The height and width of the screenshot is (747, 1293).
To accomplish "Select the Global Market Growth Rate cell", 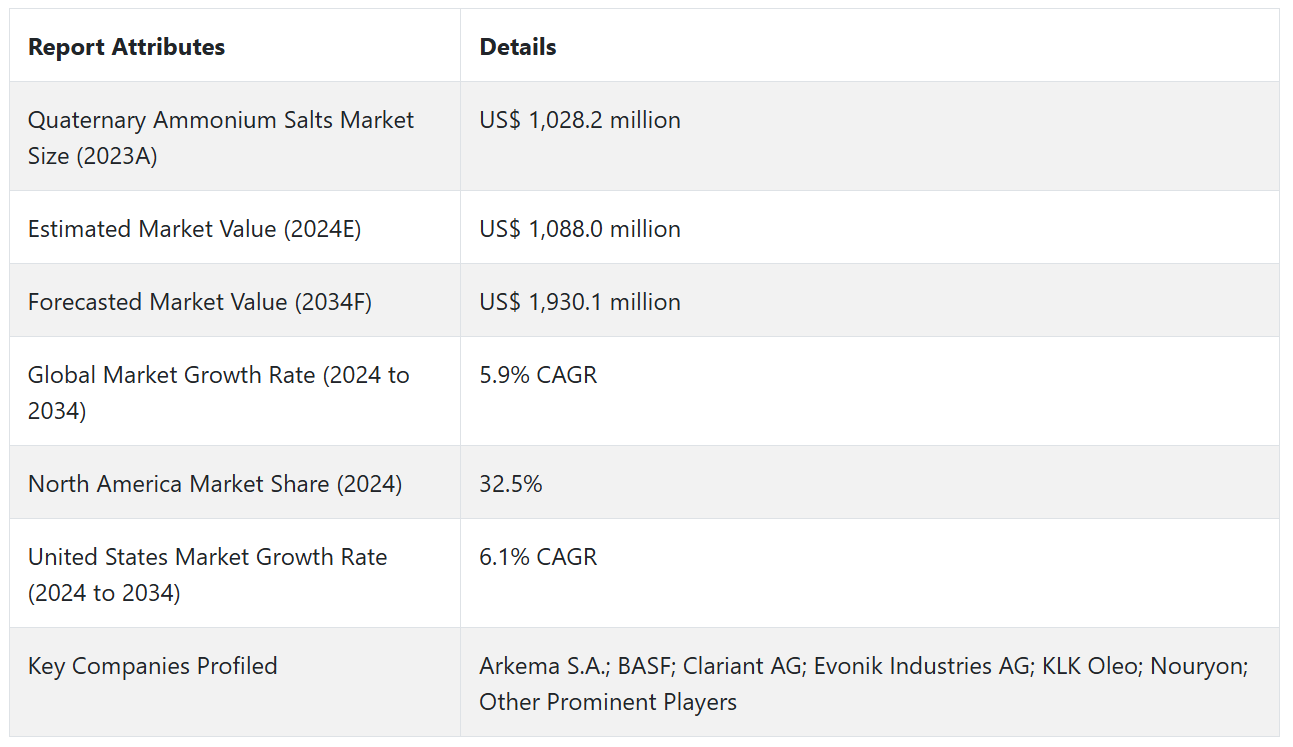I will click(218, 392).
